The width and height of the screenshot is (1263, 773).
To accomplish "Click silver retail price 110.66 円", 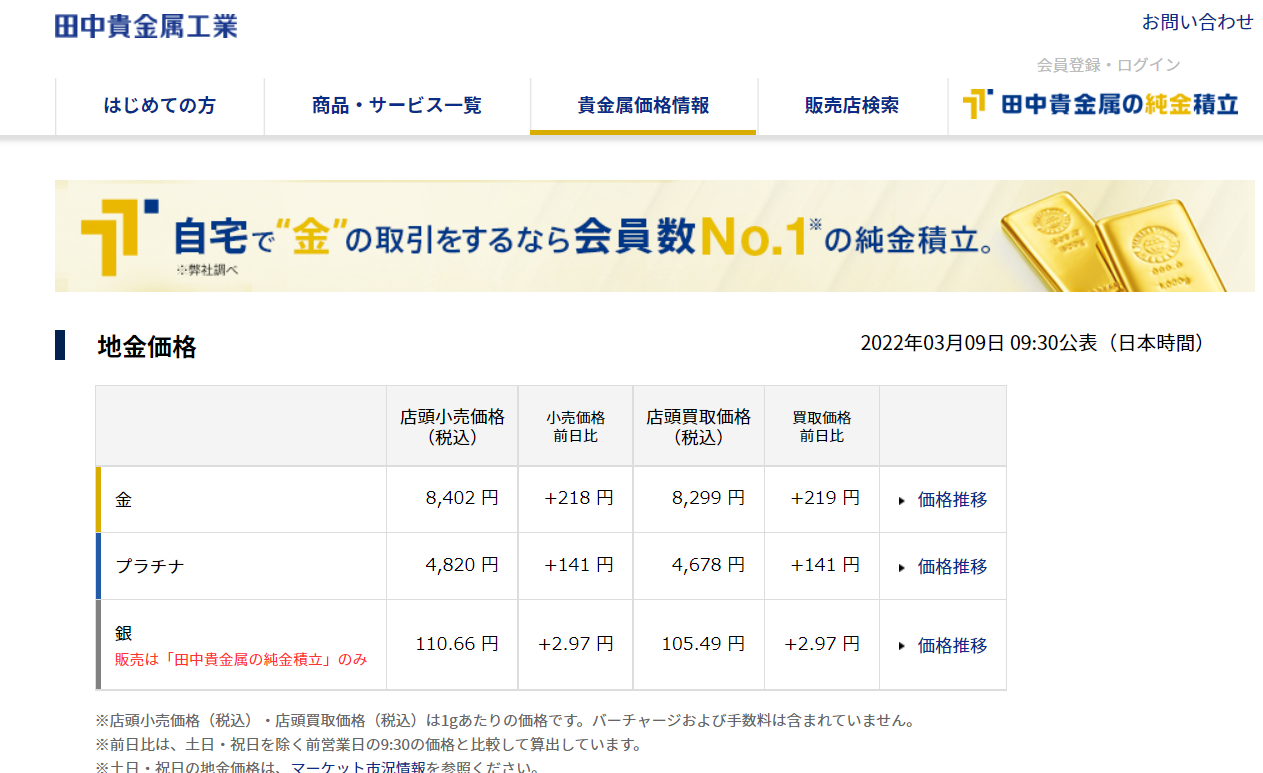I will [x=457, y=644].
